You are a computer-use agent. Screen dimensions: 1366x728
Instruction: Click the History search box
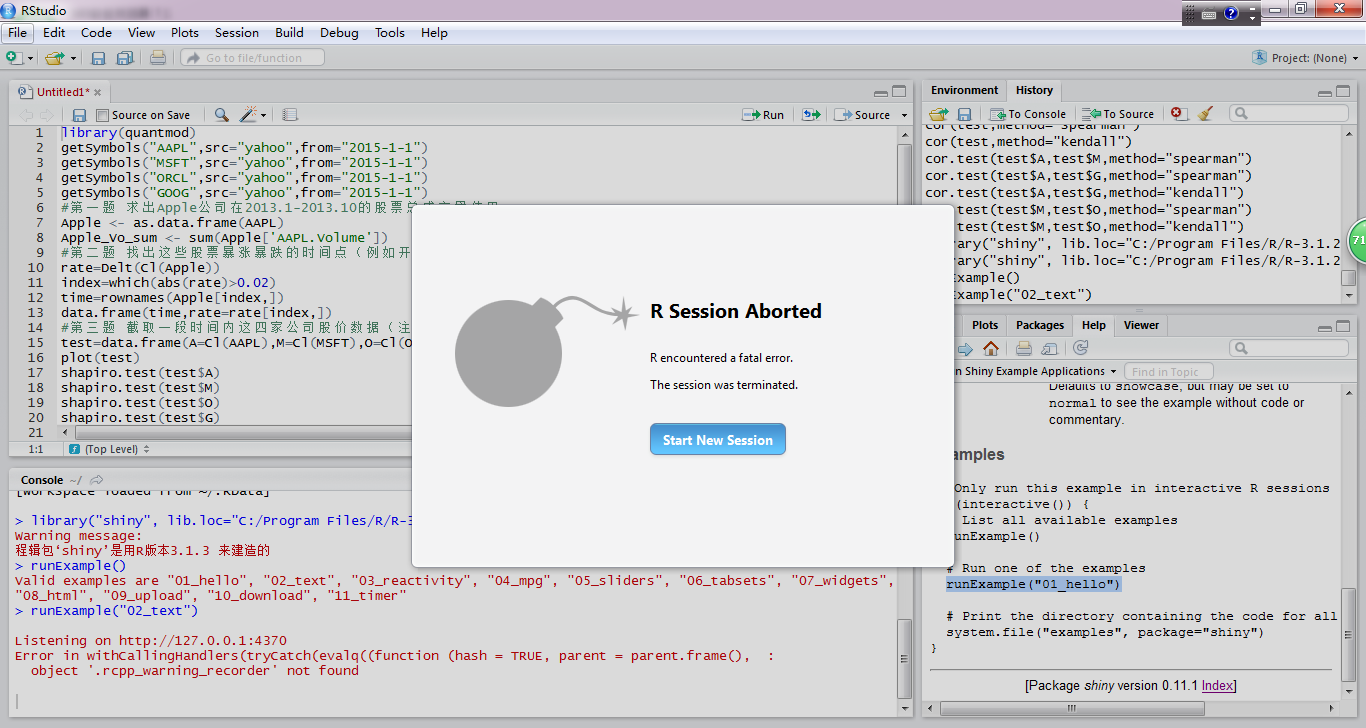1287,114
